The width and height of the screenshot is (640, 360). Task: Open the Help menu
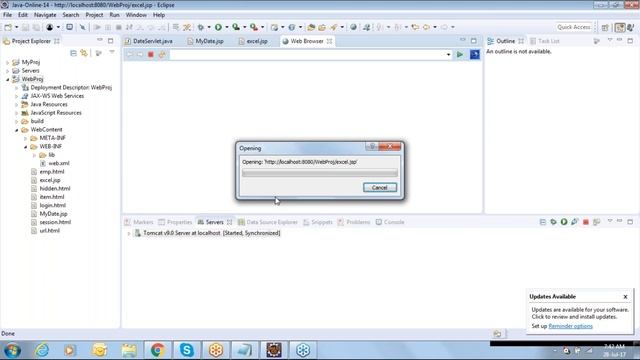tap(159, 15)
